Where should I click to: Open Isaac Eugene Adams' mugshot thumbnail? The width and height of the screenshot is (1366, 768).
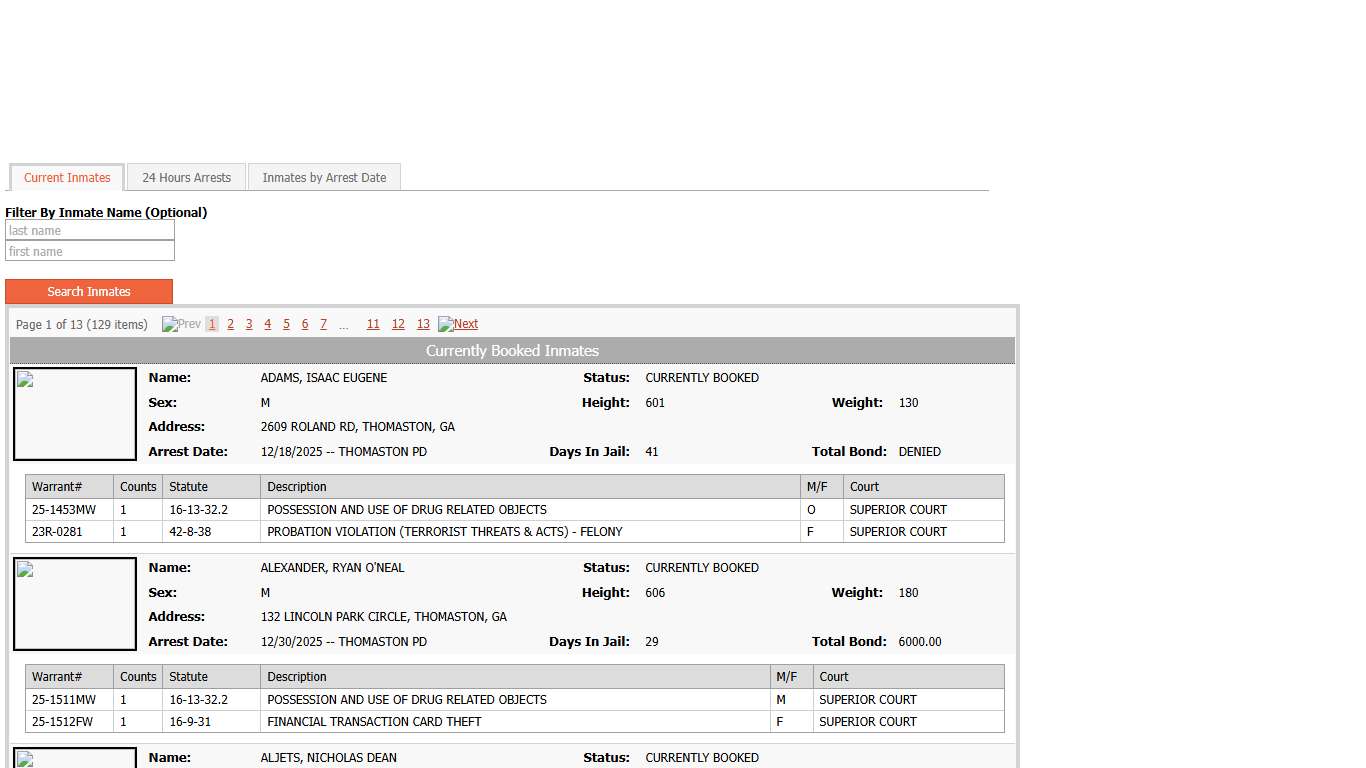75,414
